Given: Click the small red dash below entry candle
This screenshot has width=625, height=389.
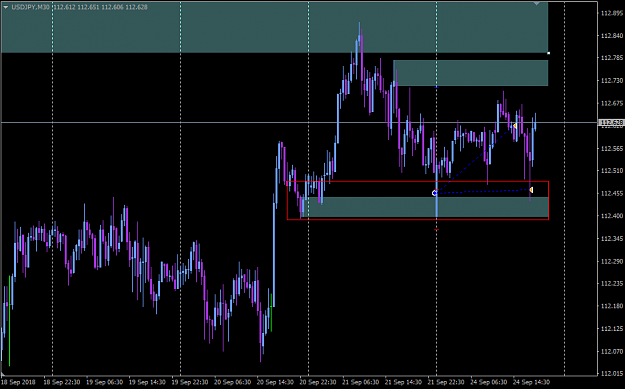Looking at the screenshot, I should click(436, 230).
